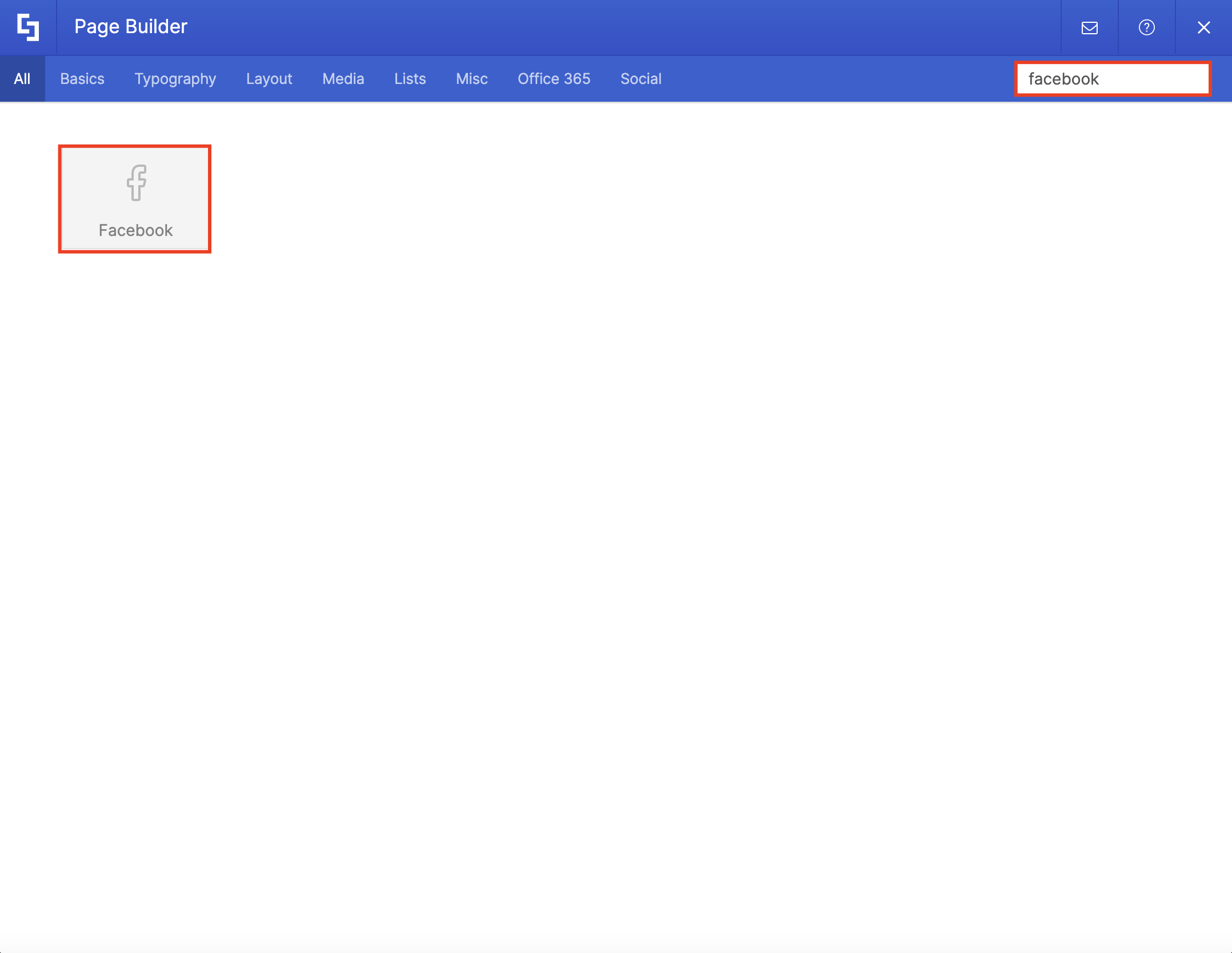Select the Typography category
This screenshot has width=1232, height=953.
[x=175, y=78]
